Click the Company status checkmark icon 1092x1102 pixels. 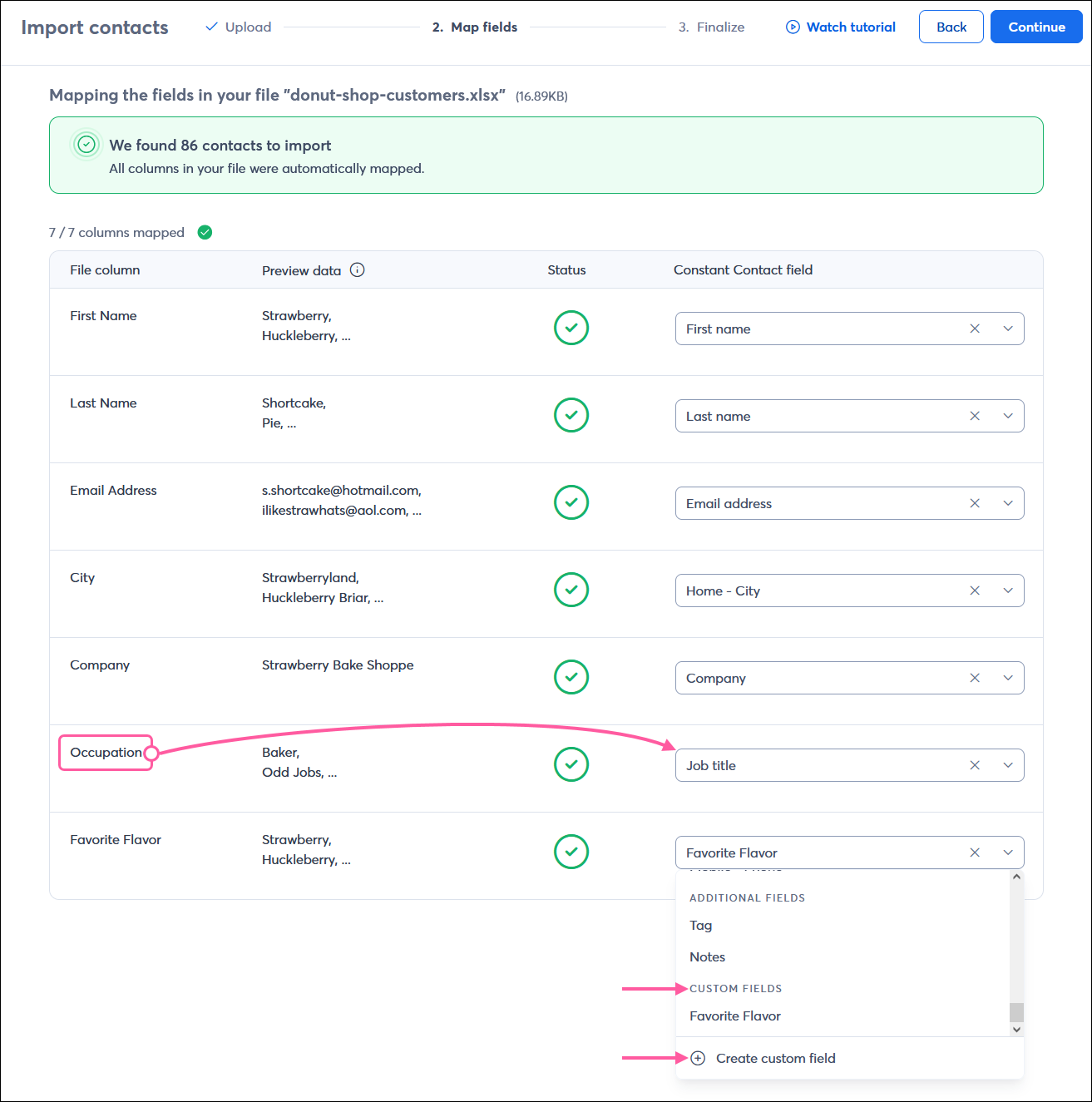coord(571,677)
